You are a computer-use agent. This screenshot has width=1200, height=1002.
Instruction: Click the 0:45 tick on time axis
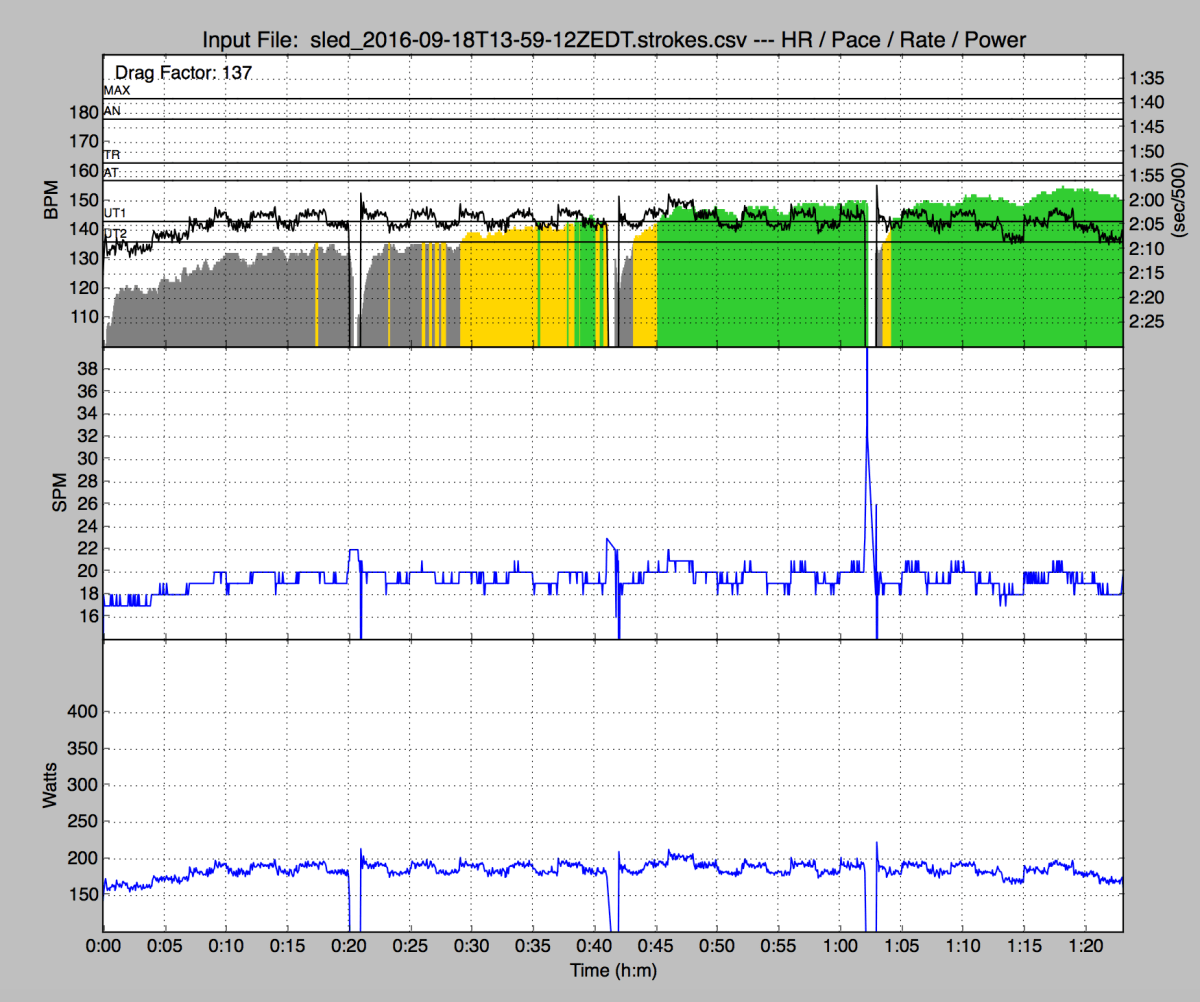(x=656, y=944)
